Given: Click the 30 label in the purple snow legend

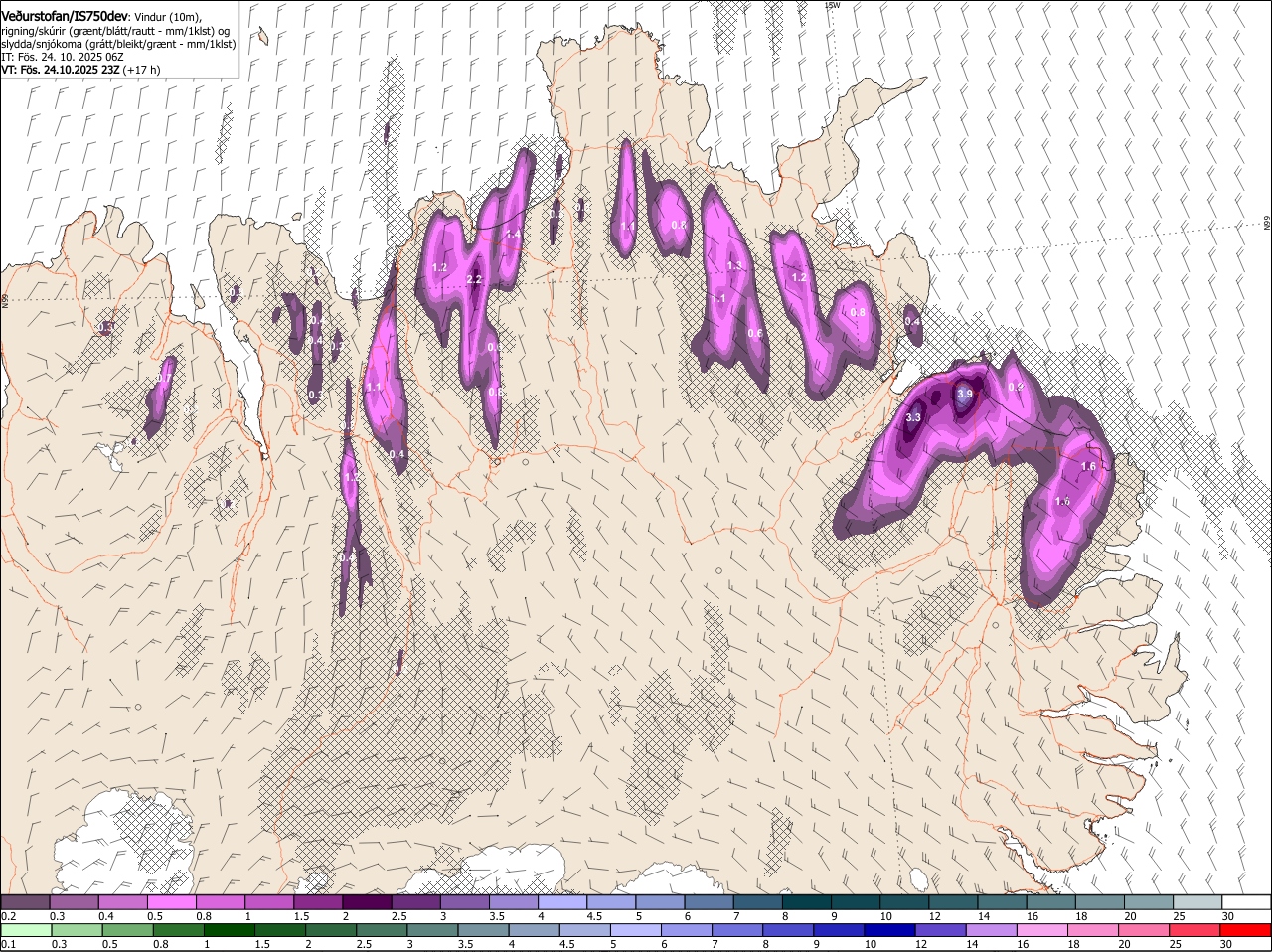Looking at the screenshot, I should (x=1228, y=915).
